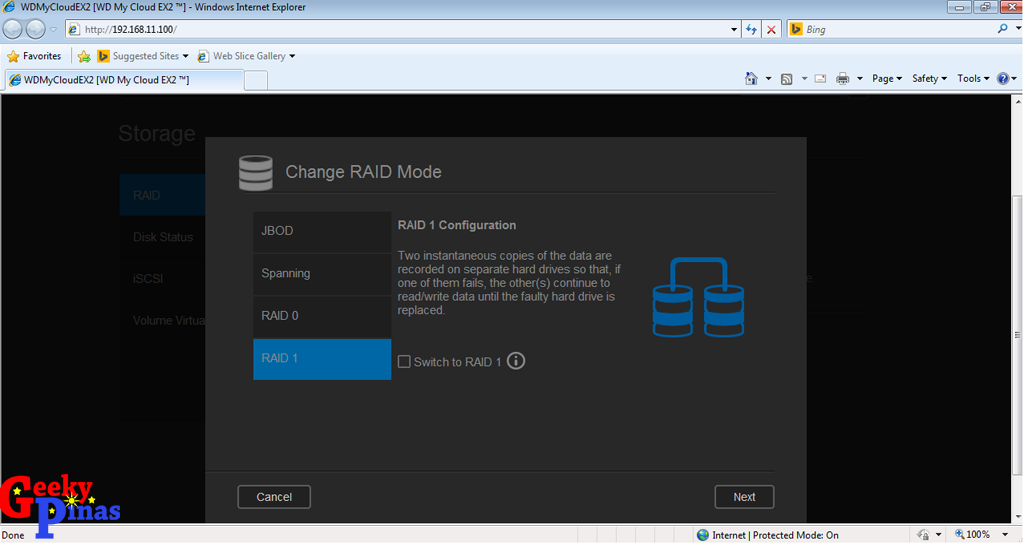Open the Page menu
Viewport: 1024px width, 545px height.
pyautogui.click(x=887, y=78)
